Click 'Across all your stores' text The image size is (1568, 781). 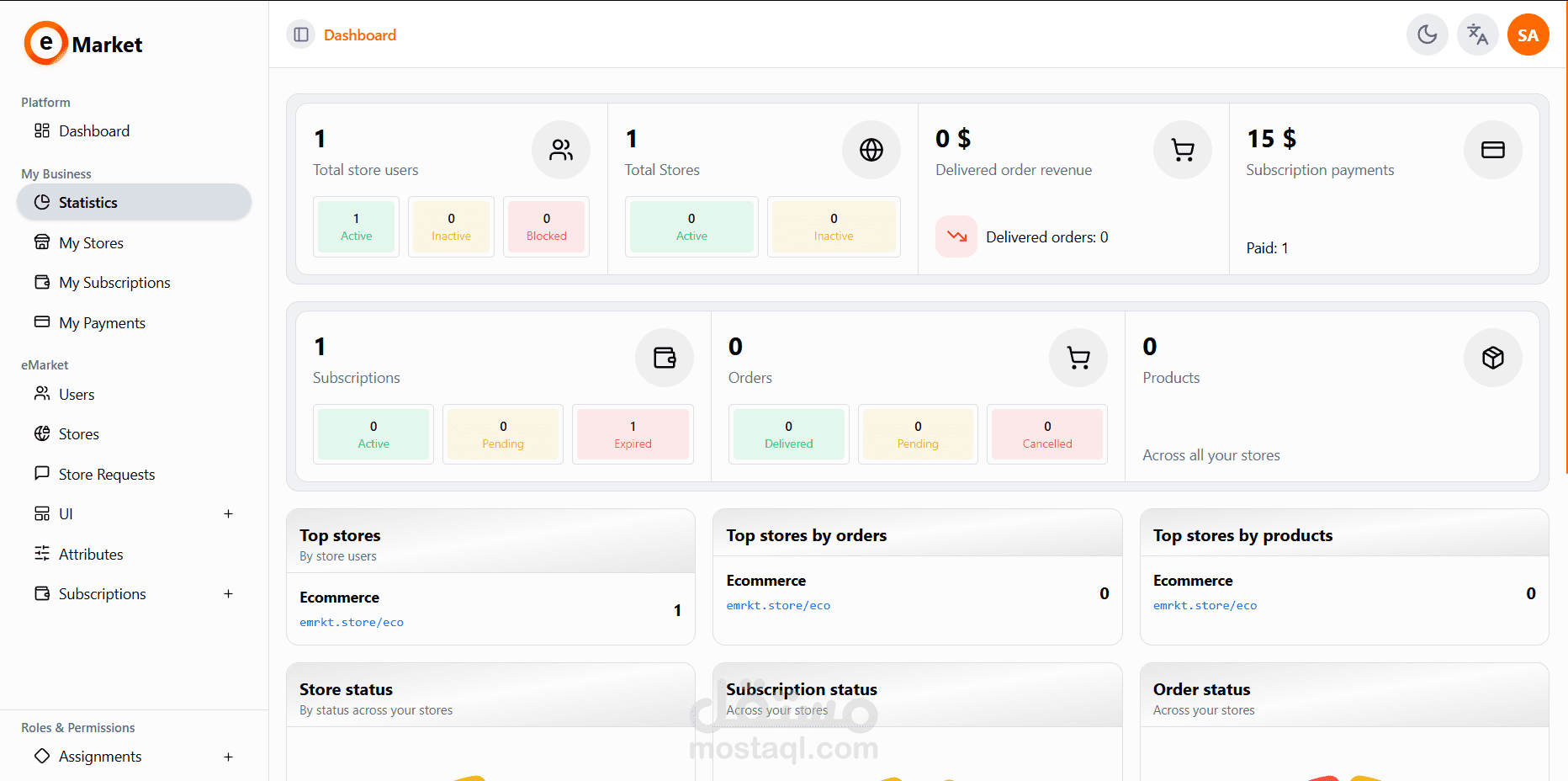[x=1211, y=455]
